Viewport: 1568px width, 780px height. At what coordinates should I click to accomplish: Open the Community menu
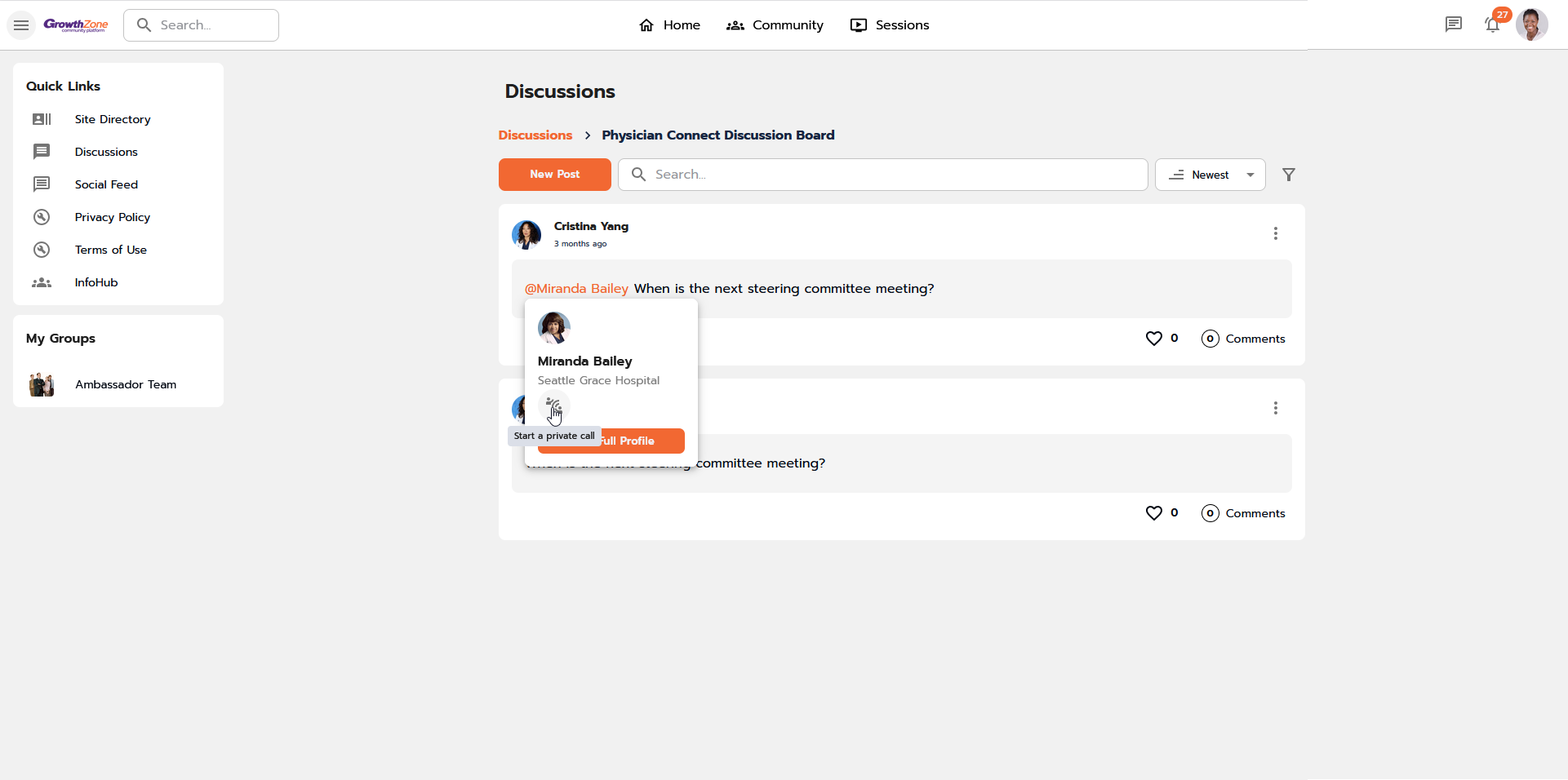[x=775, y=25]
